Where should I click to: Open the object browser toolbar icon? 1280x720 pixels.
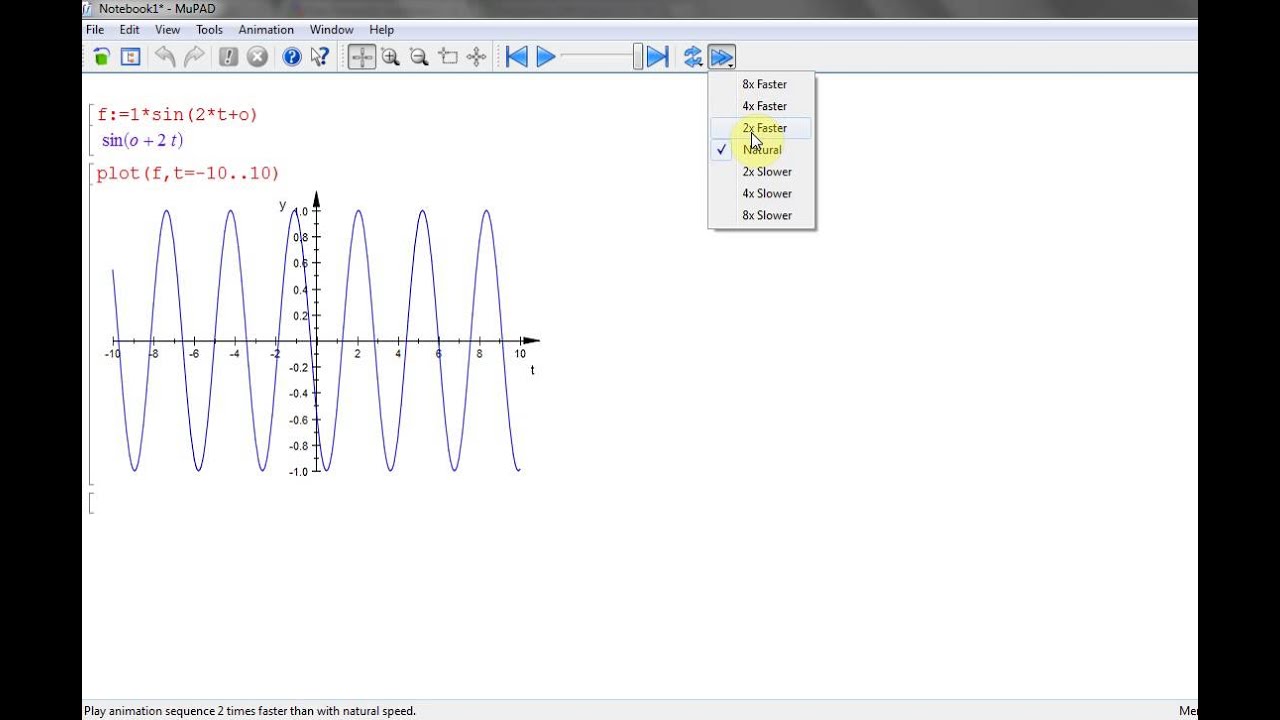point(130,57)
